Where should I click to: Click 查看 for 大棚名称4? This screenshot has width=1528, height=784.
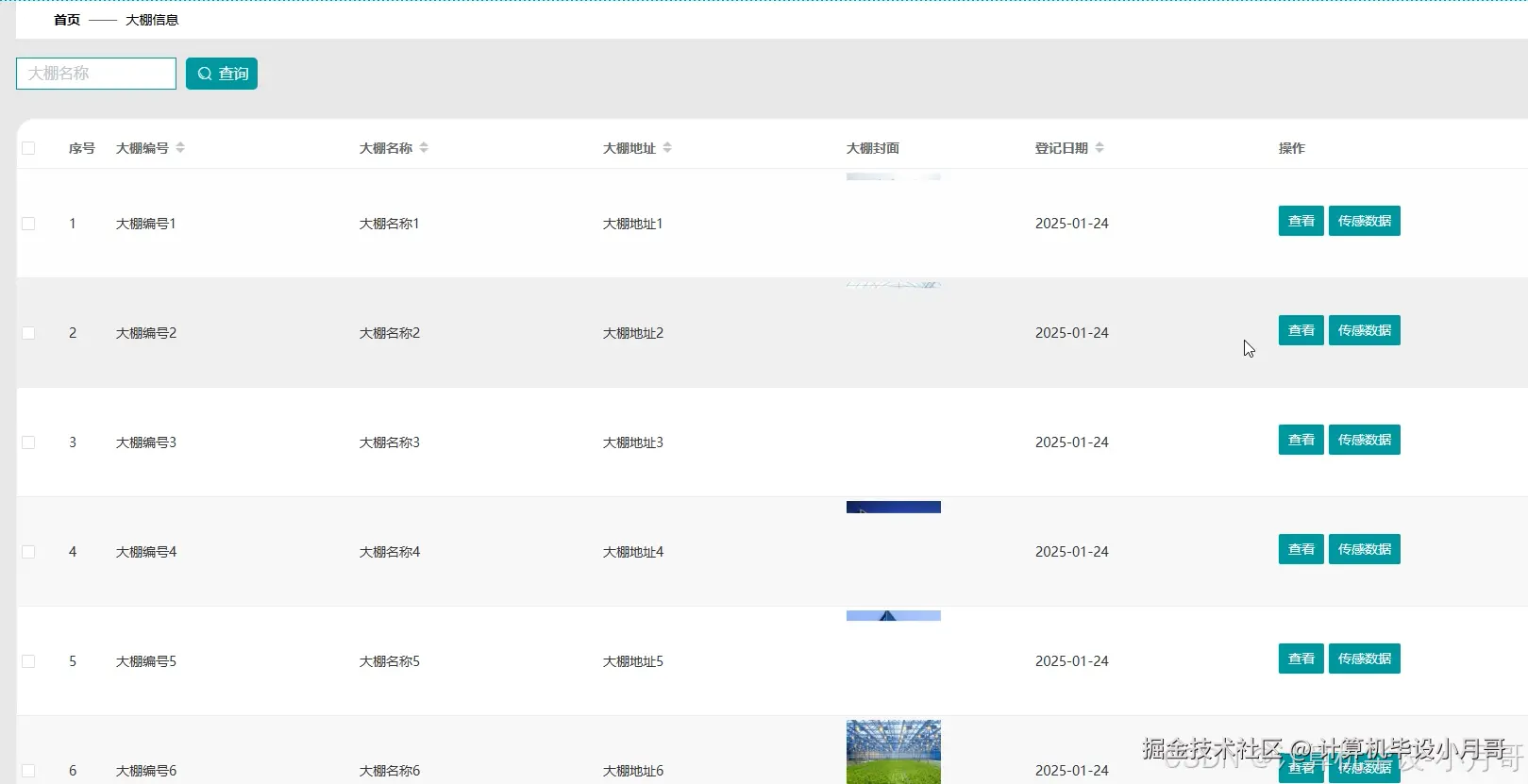click(1301, 549)
